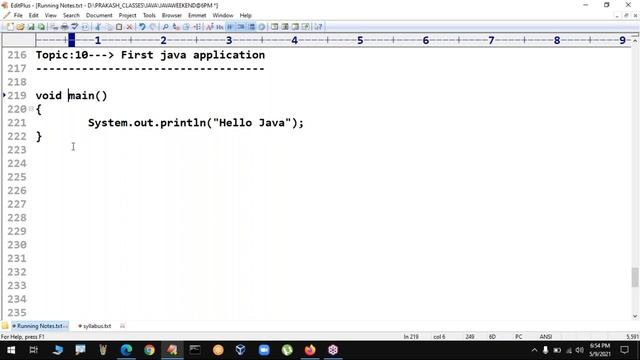Screen dimensions: 640x360
Task: Click line number 221 in the gutter
Action: tap(17, 122)
